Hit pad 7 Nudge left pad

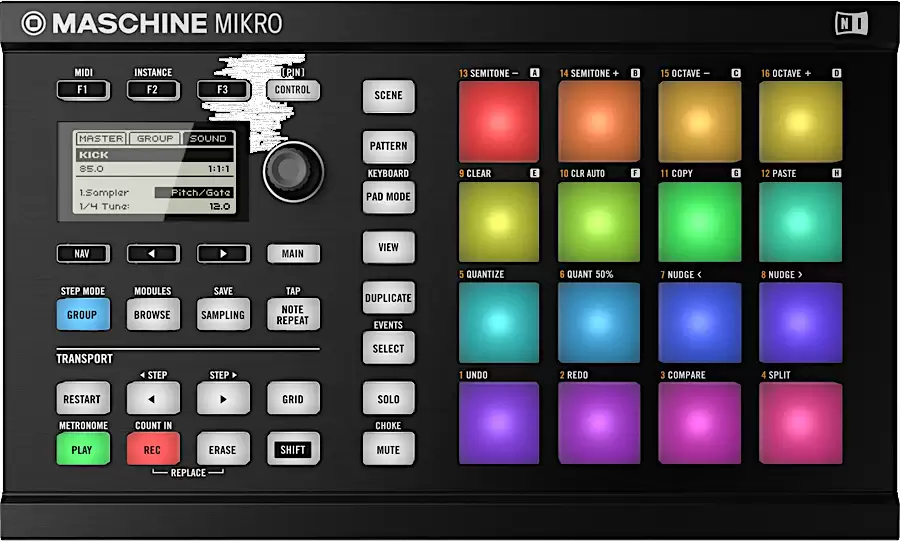coord(700,322)
